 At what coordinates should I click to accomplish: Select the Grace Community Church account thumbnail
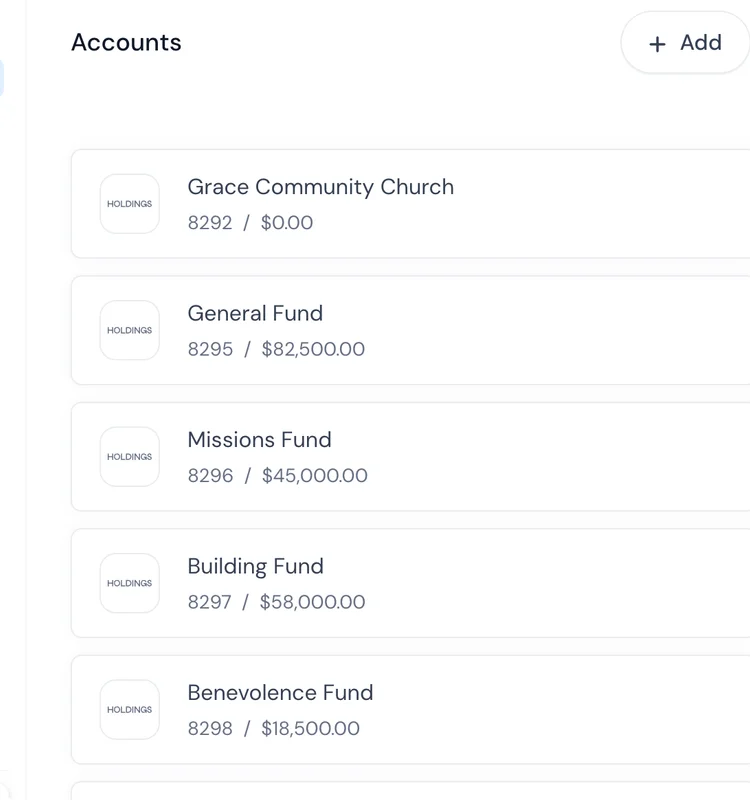coord(129,203)
